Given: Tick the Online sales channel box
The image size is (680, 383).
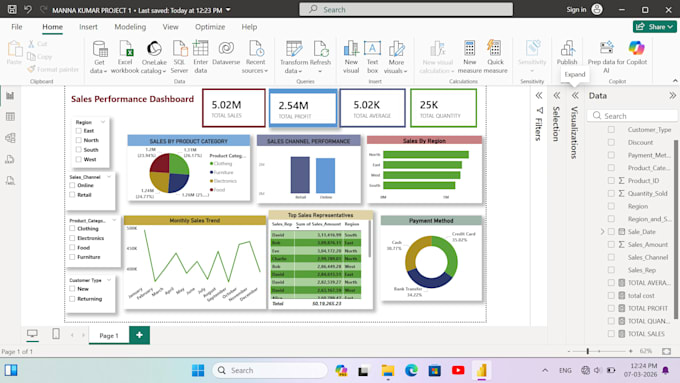Looking at the screenshot, I should (72, 185).
